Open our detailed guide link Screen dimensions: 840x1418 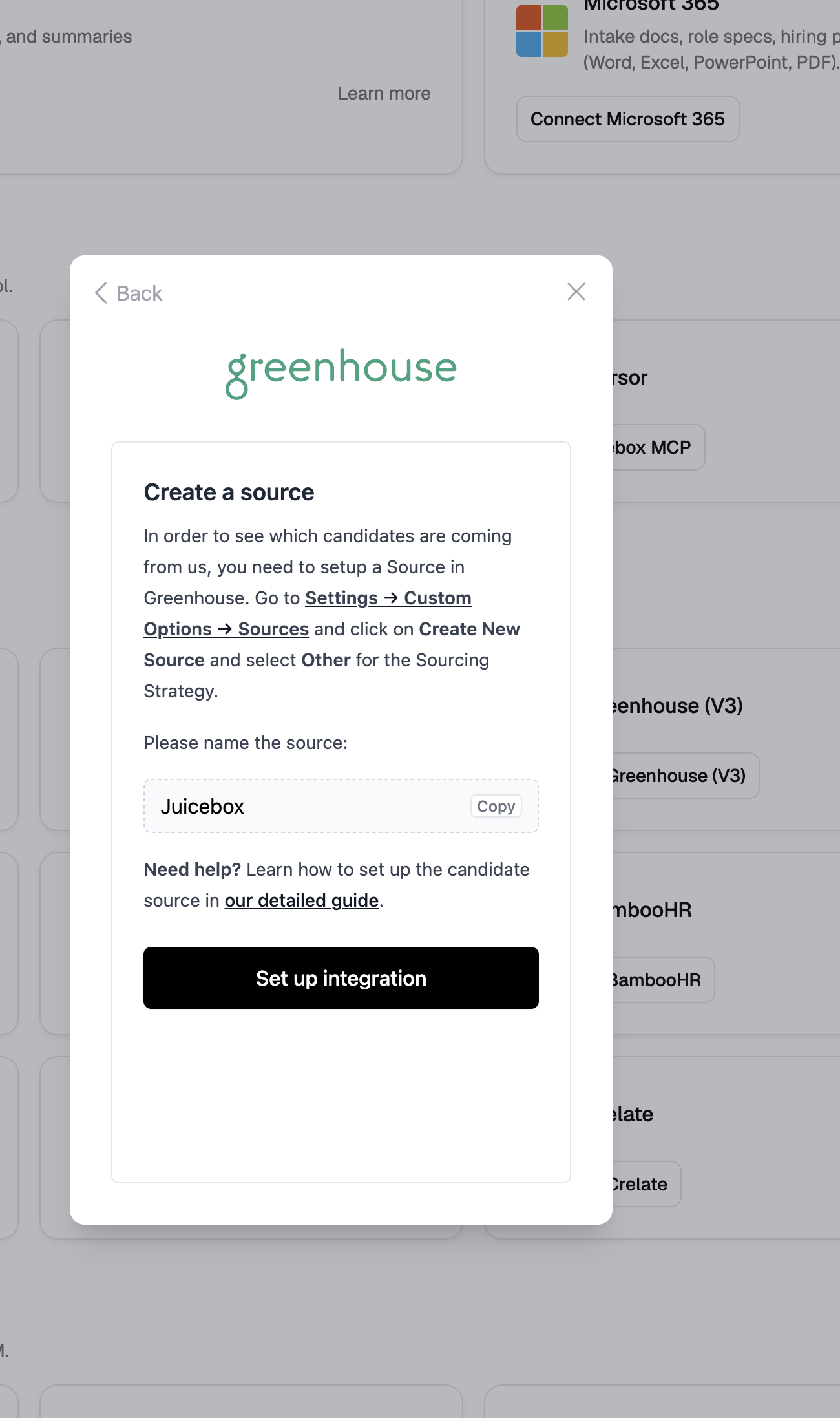coord(301,900)
